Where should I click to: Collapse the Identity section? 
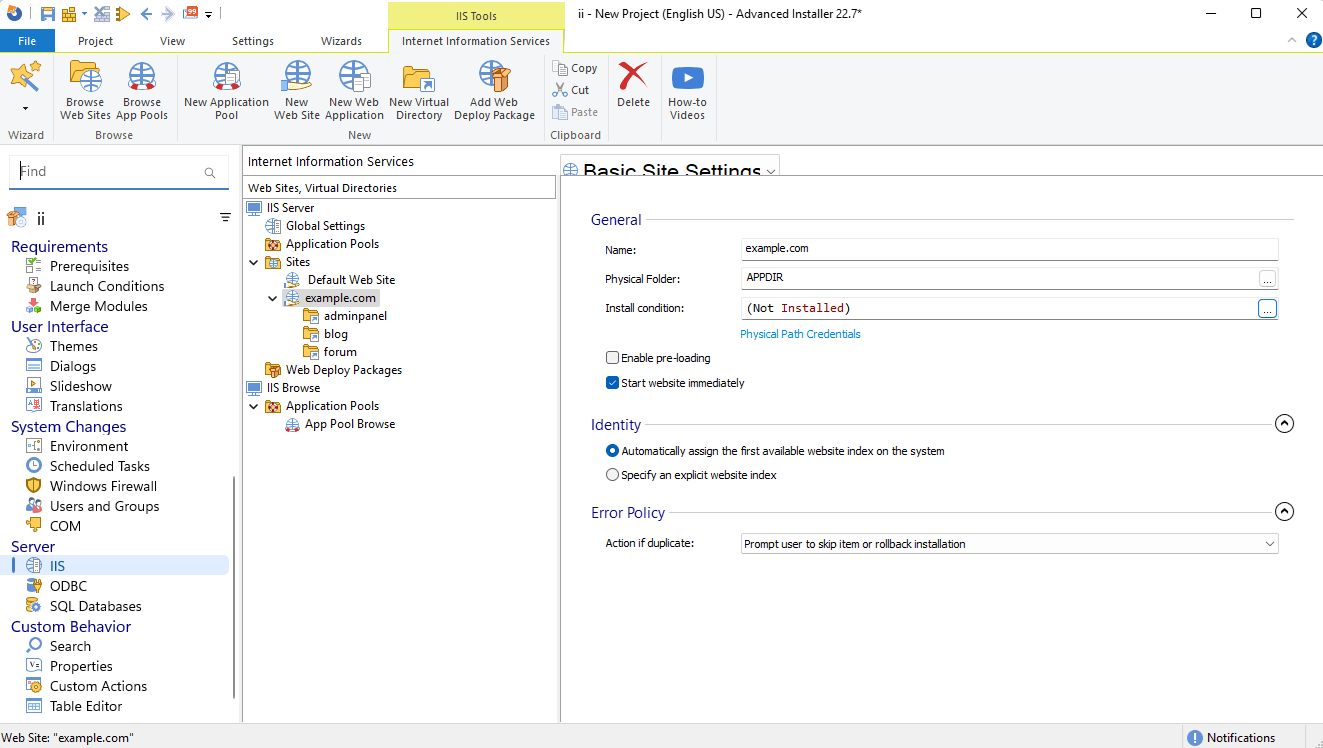(1284, 423)
